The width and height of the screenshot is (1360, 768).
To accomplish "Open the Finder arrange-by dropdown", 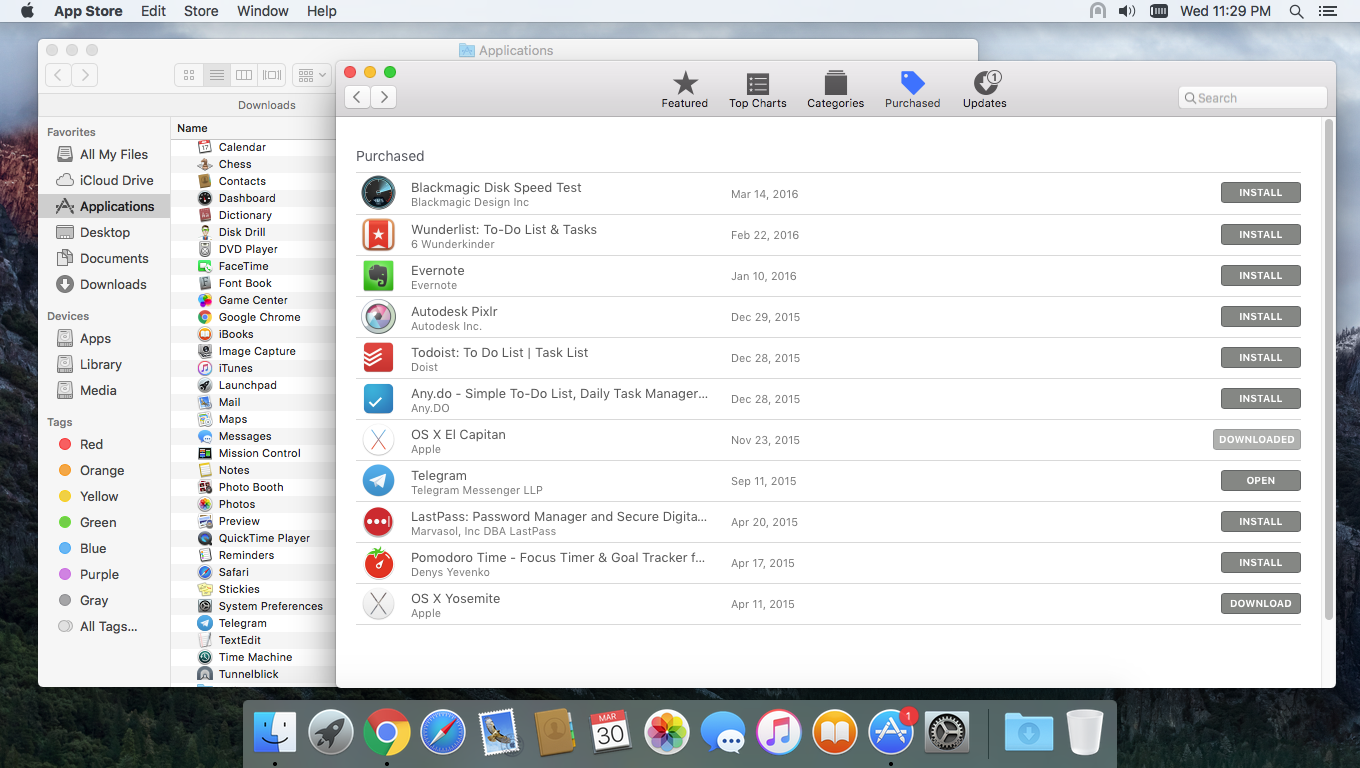I will point(312,75).
